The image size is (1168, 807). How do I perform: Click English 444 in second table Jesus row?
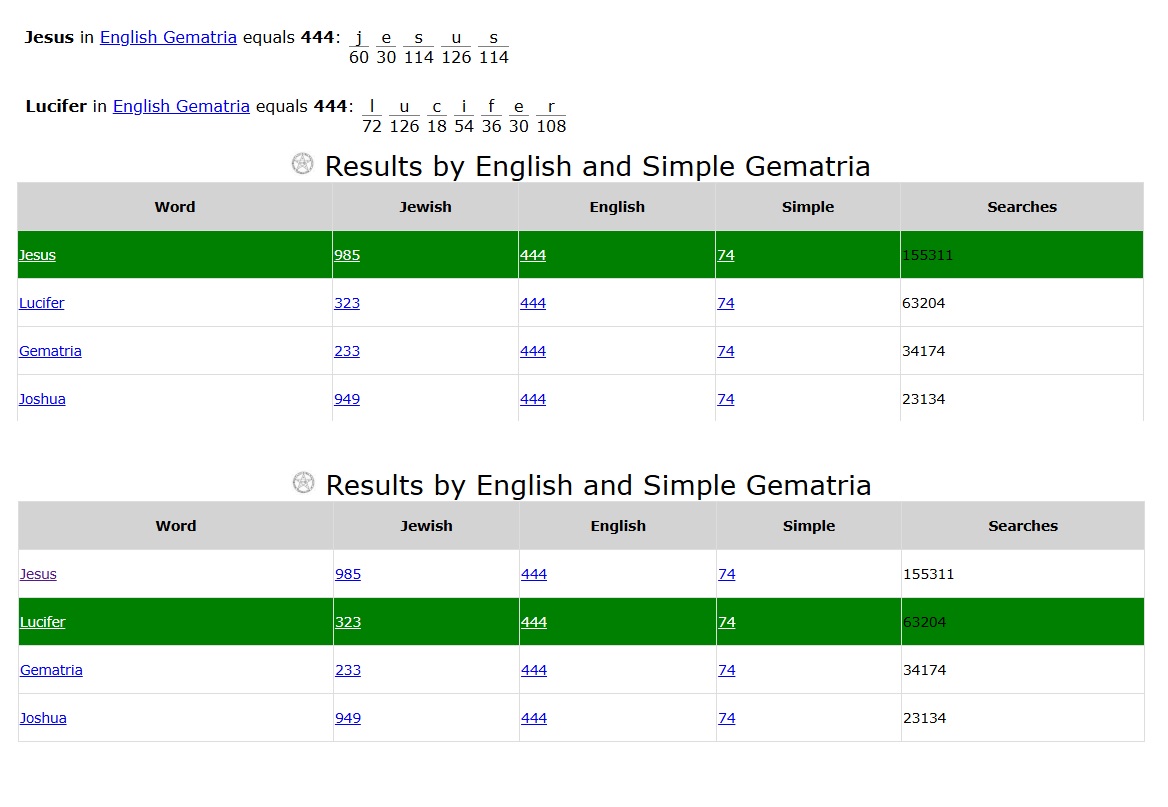[x=534, y=575]
